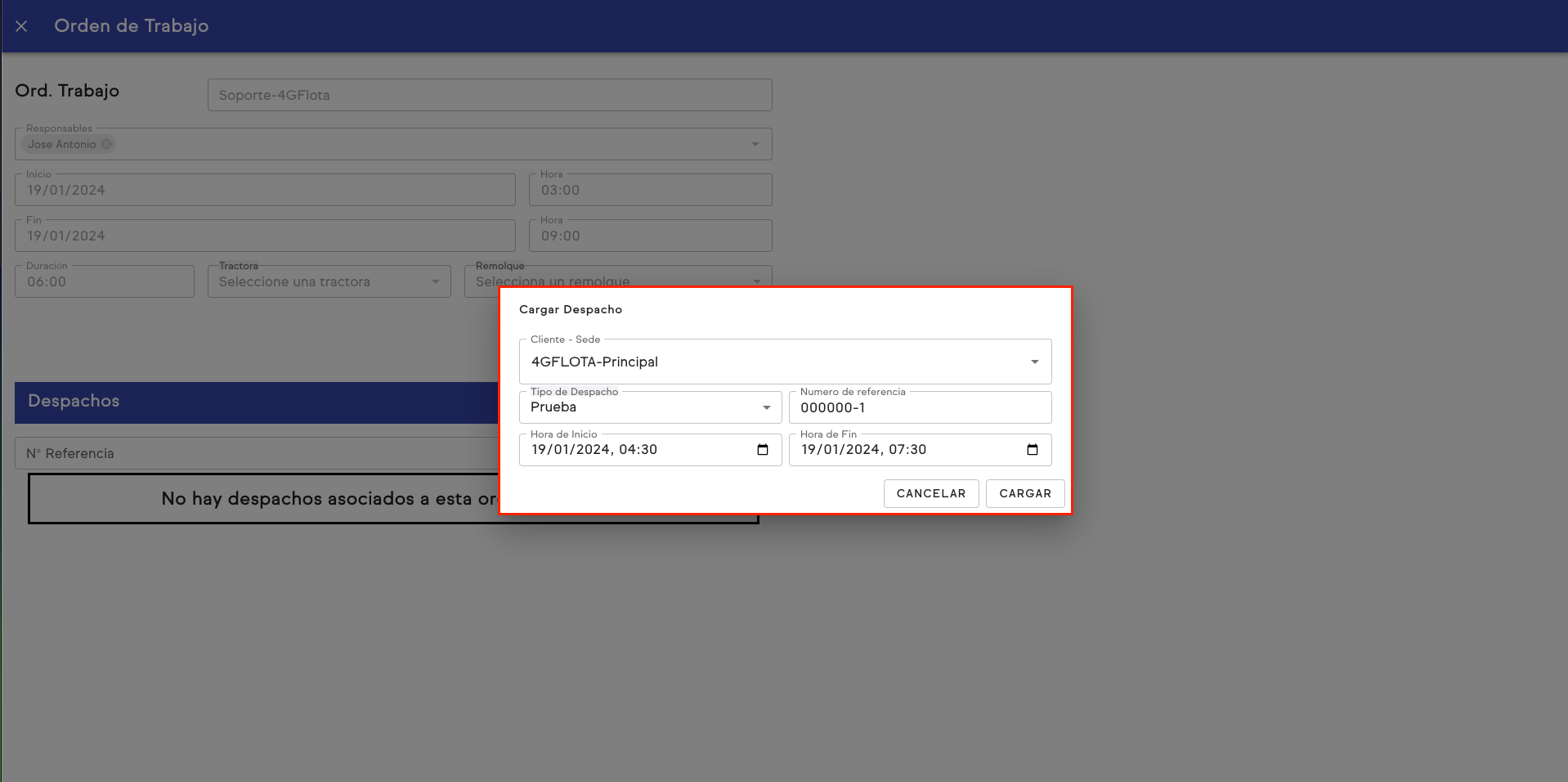Expand the Cliente - Sede dropdown
The width and height of the screenshot is (1568, 782).
[1034, 362]
